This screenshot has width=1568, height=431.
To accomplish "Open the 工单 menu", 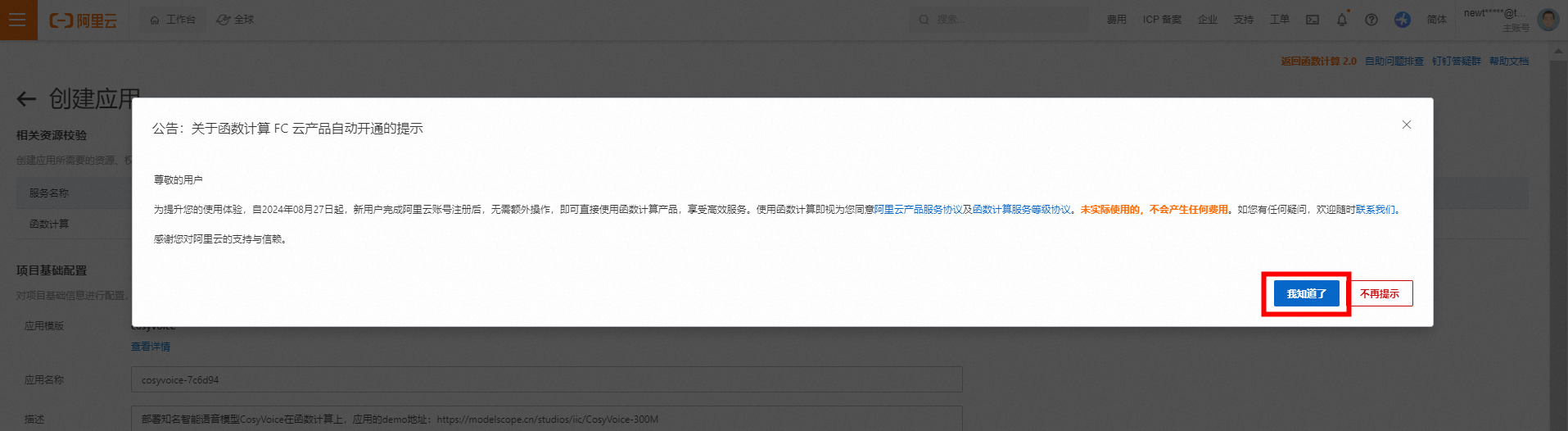I will [x=1280, y=20].
